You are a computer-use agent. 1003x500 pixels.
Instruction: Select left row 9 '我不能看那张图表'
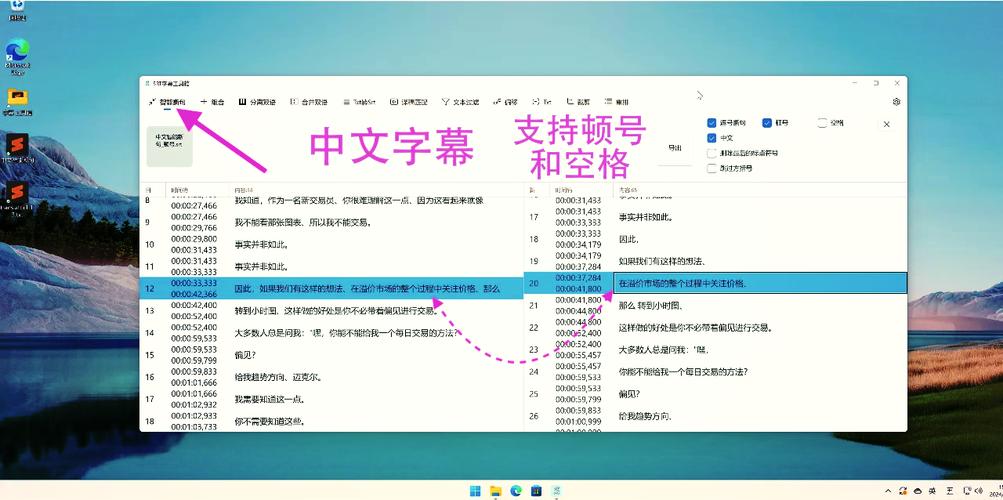[331, 222]
